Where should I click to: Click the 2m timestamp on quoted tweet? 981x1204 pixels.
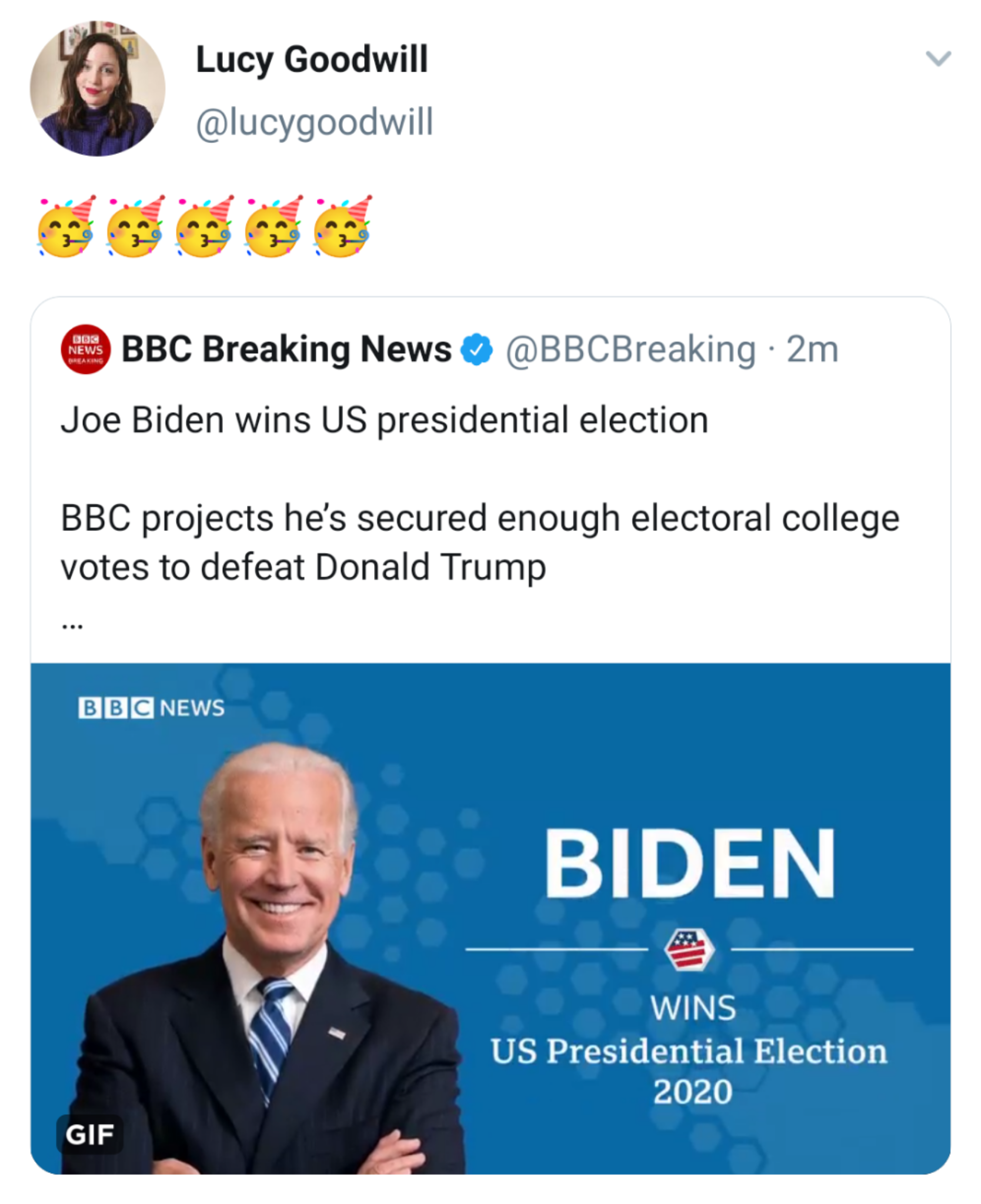pyautogui.click(x=812, y=349)
